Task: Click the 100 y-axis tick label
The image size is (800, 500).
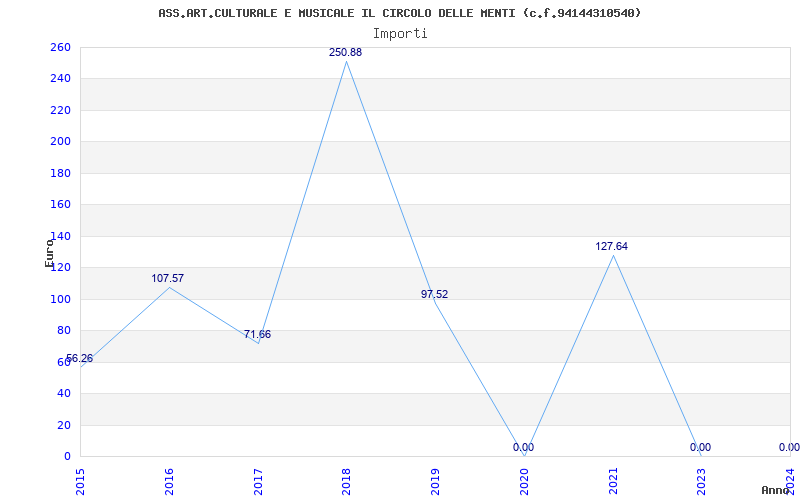Action: tap(60, 299)
